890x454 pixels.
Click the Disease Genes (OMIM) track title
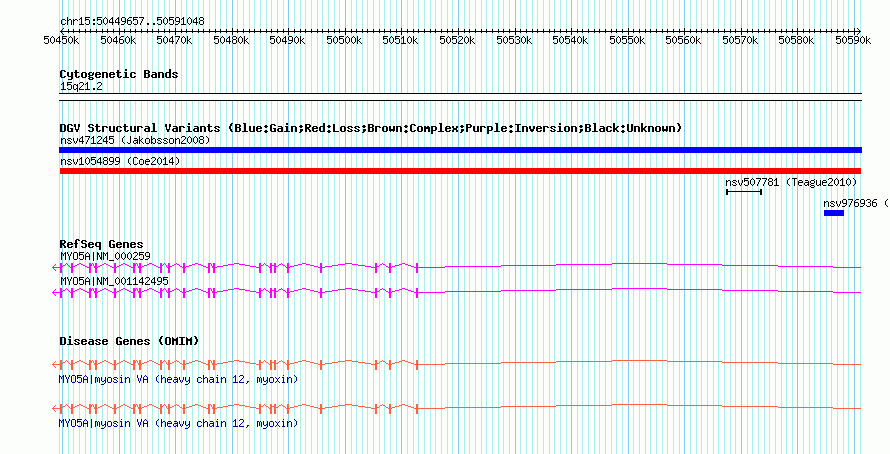coord(129,342)
